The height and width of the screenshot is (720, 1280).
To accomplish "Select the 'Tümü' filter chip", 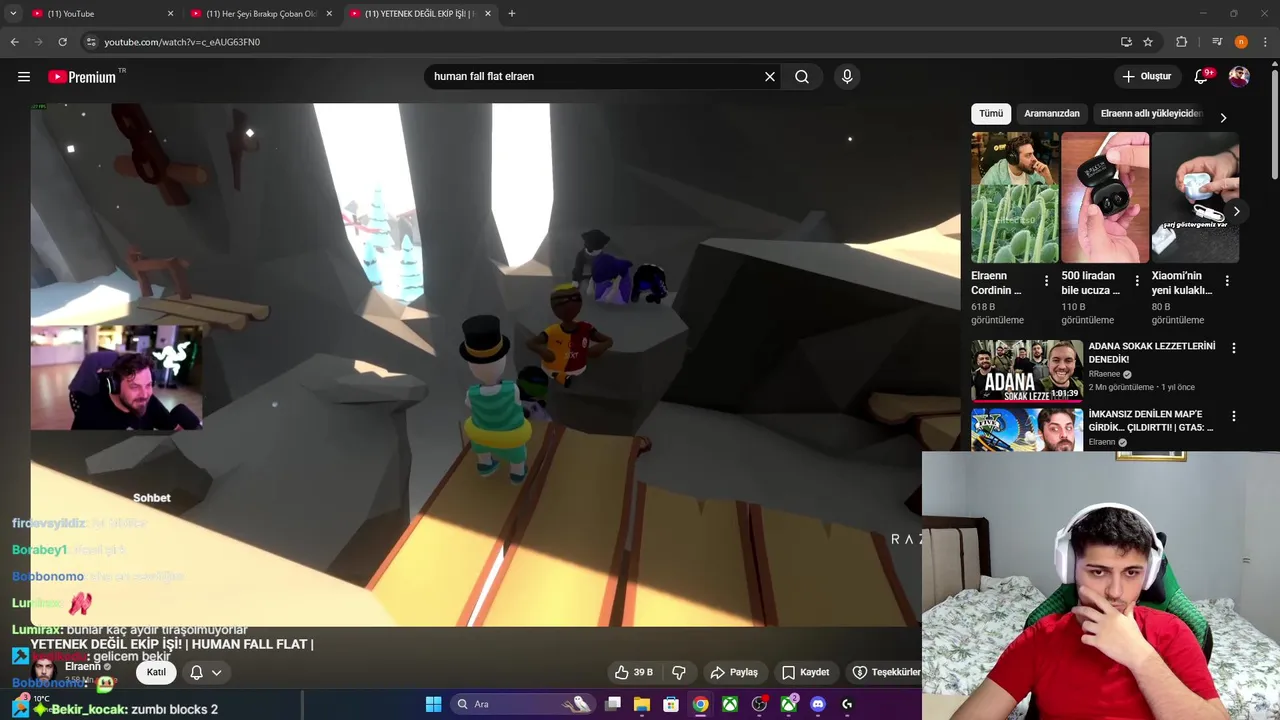I will [991, 113].
